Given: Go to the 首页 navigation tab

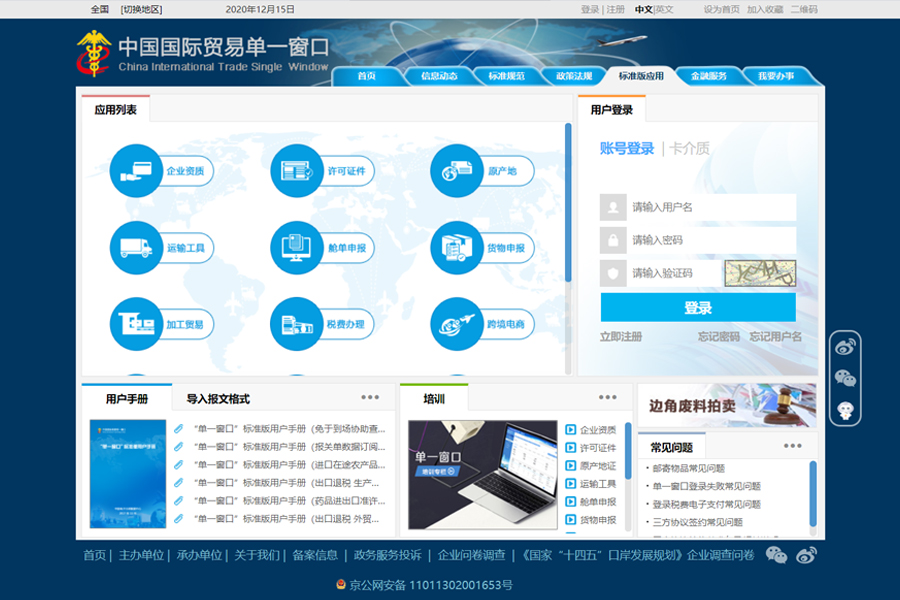Looking at the screenshot, I should point(367,76).
